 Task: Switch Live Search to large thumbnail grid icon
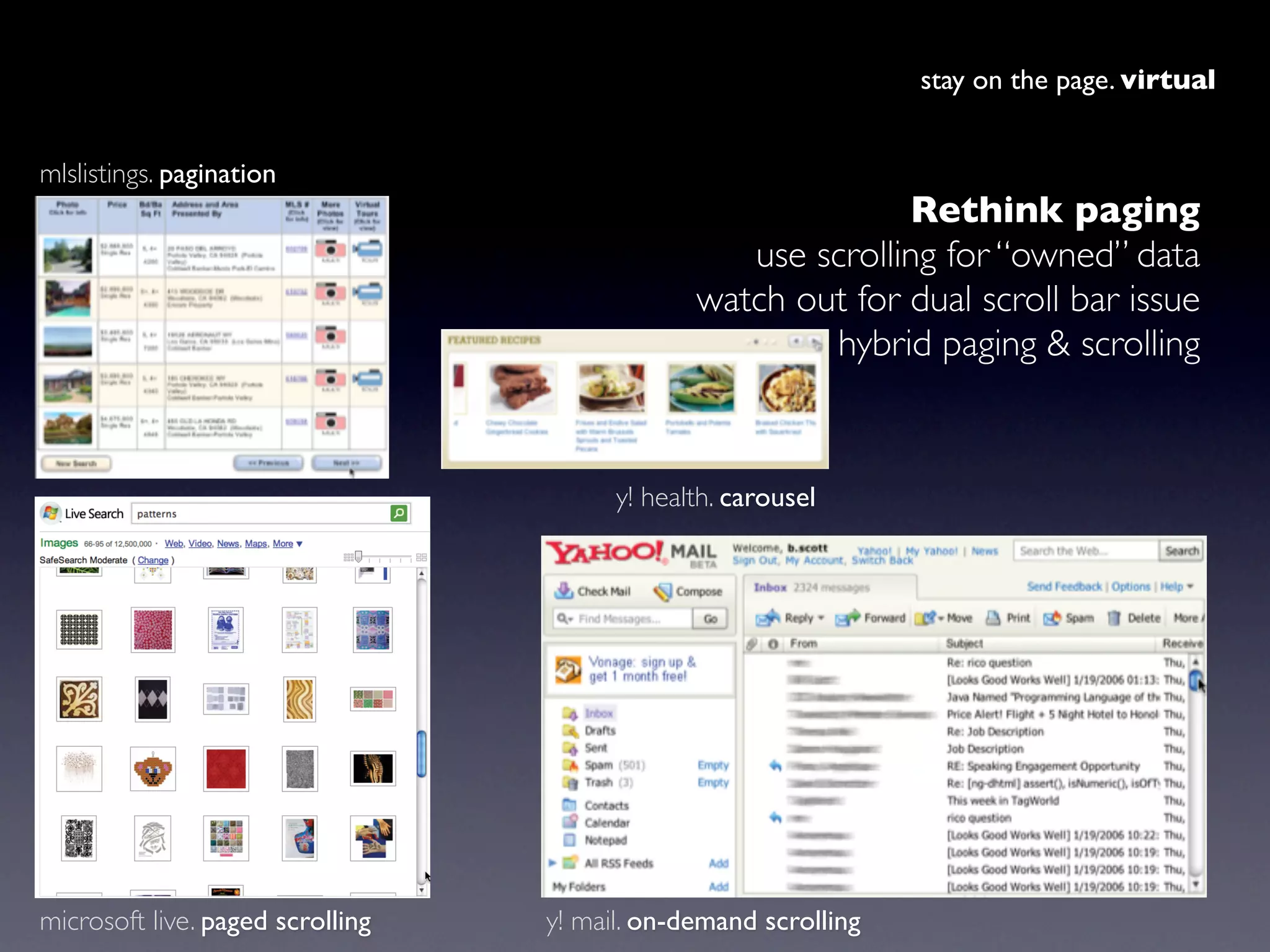point(422,557)
